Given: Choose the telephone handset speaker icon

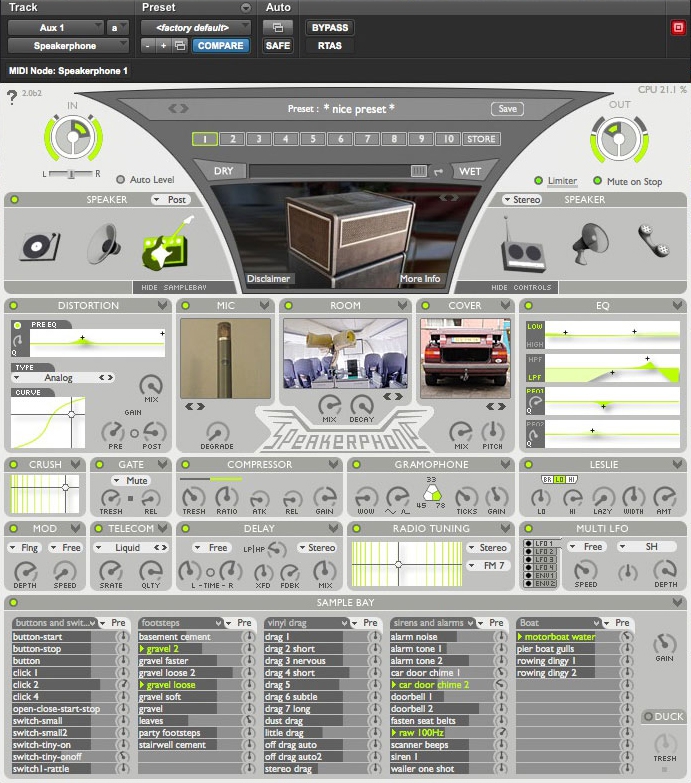Looking at the screenshot, I should tap(653, 241).
